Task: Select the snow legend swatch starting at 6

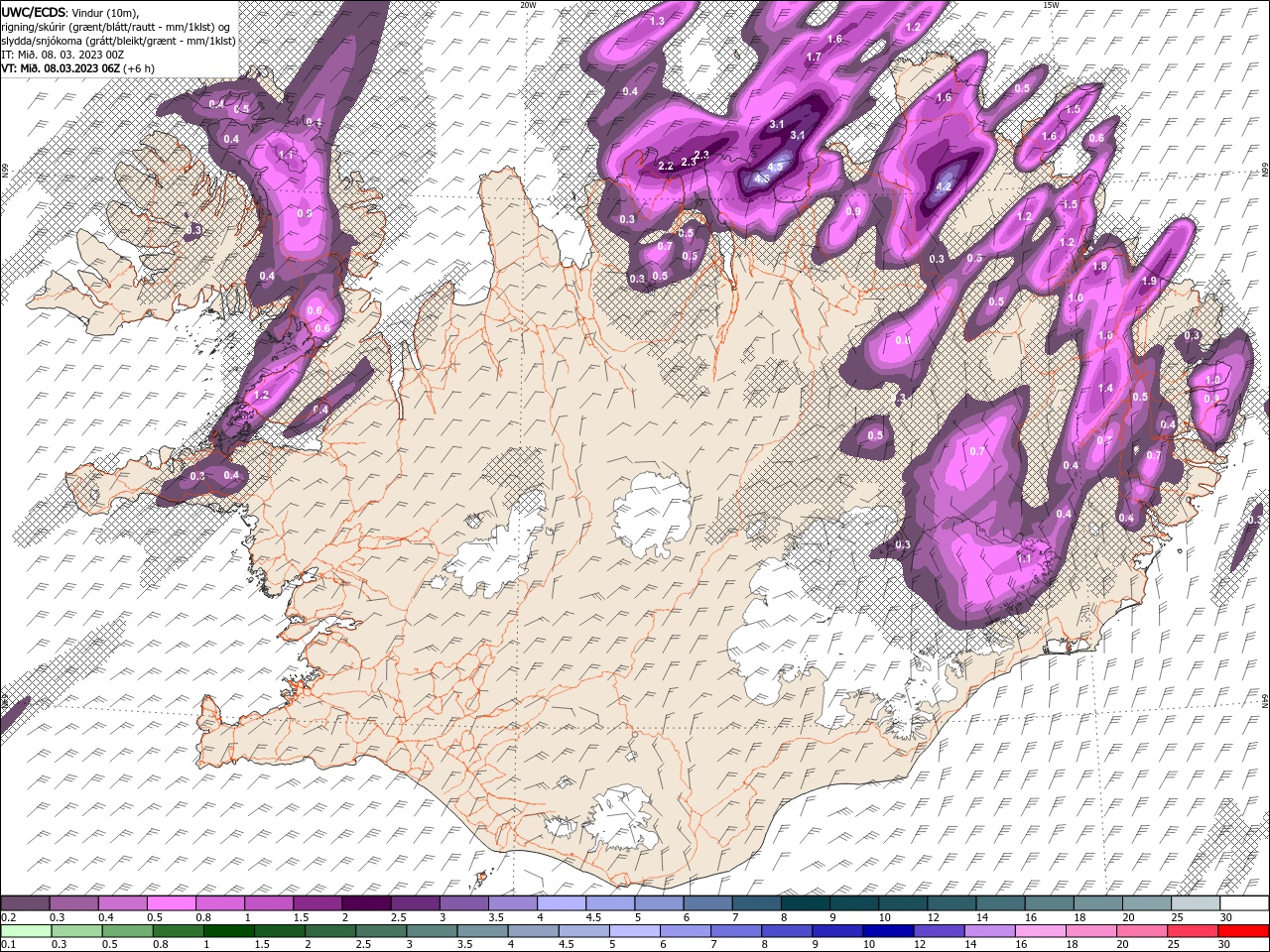Action: [x=707, y=903]
